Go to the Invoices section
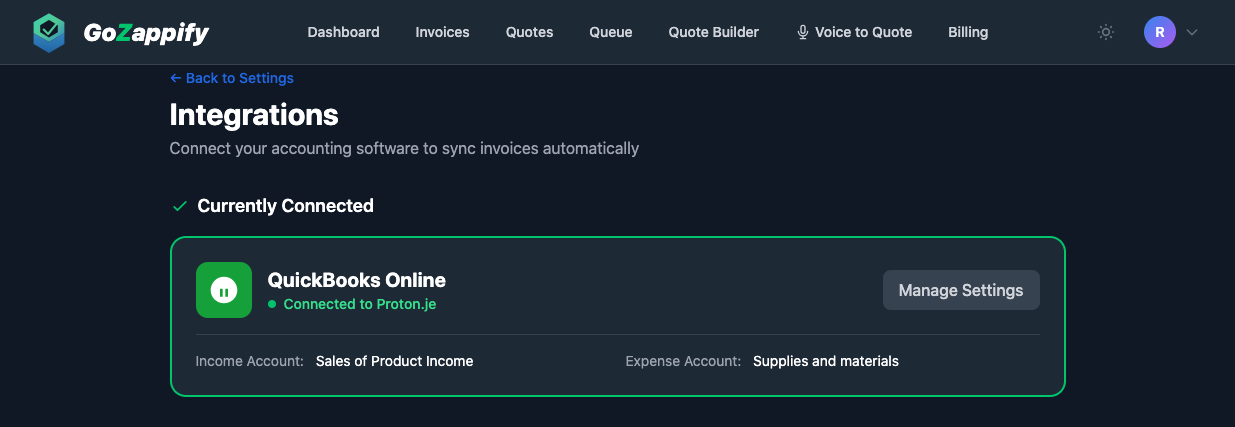Screen dimensions: 1235x427 [x=442, y=32]
